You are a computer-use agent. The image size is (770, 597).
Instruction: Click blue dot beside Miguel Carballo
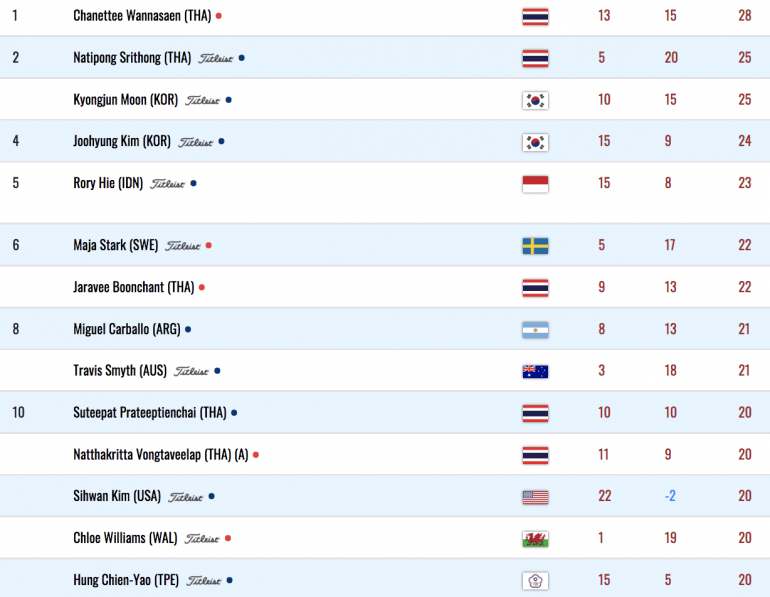pyautogui.click(x=188, y=329)
